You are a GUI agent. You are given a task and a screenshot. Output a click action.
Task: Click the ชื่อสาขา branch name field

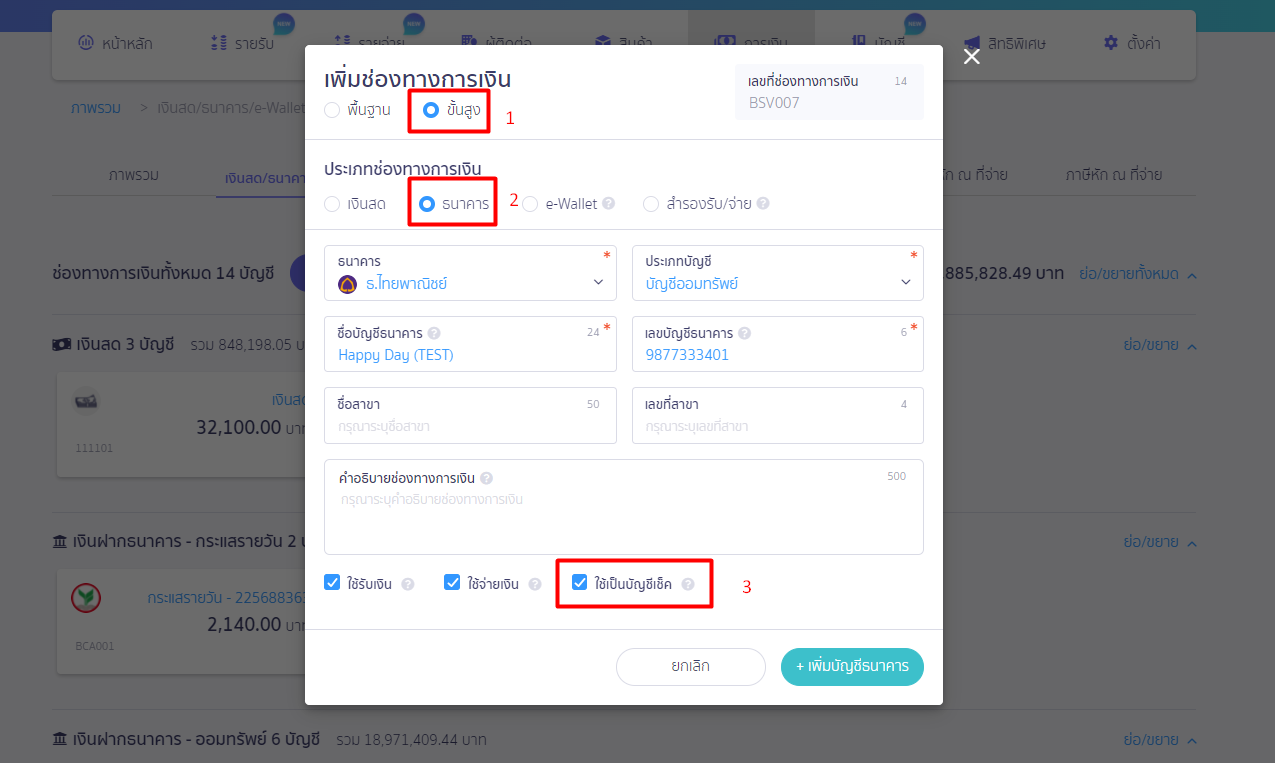(x=470, y=415)
